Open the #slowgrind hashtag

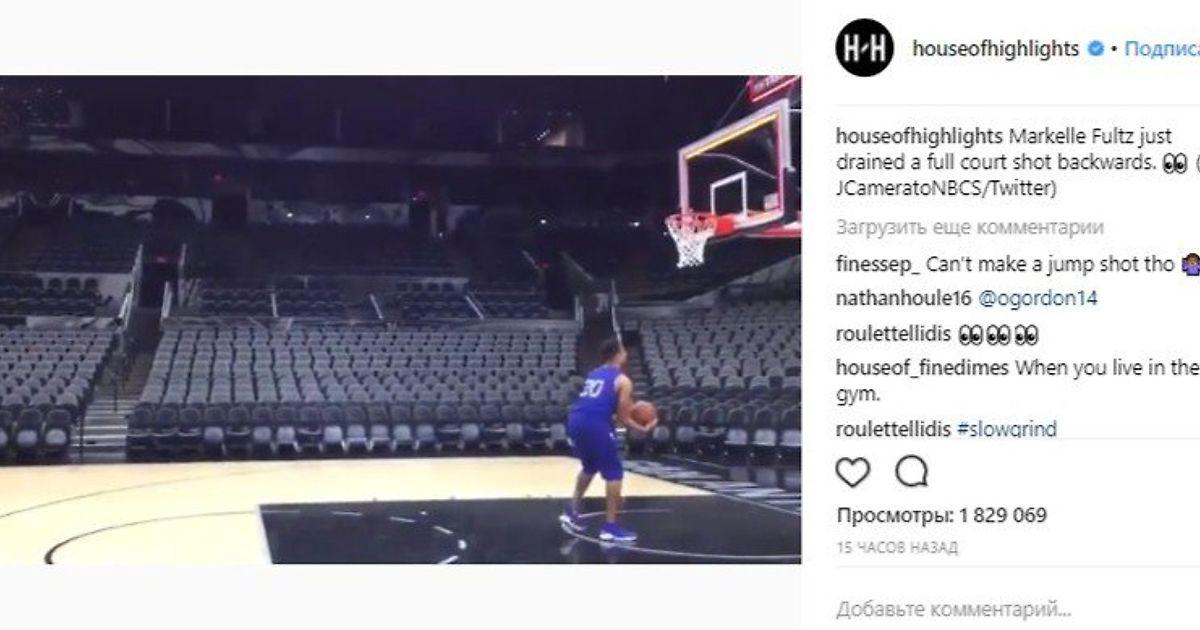pyautogui.click(x=1007, y=429)
